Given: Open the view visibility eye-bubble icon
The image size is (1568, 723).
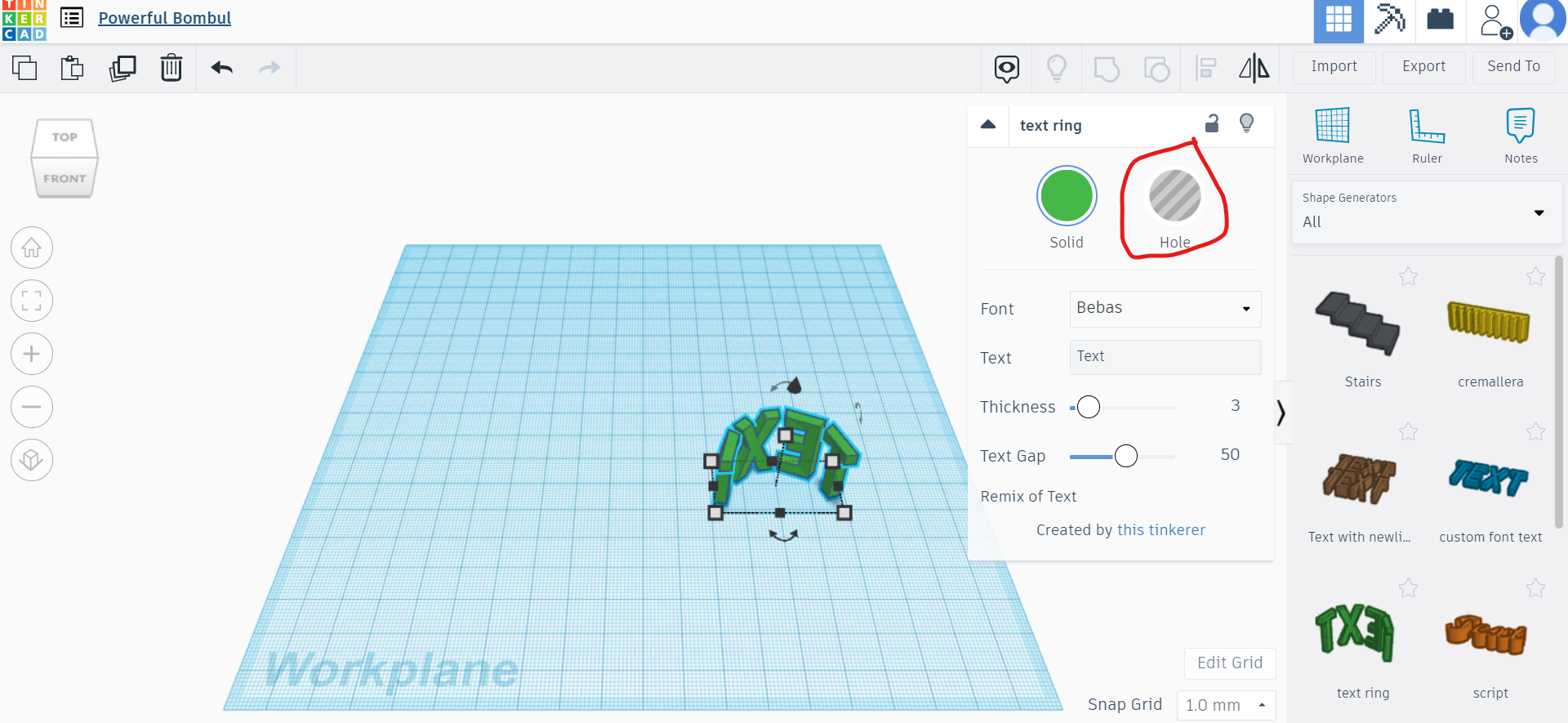Looking at the screenshot, I should point(1007,69).
